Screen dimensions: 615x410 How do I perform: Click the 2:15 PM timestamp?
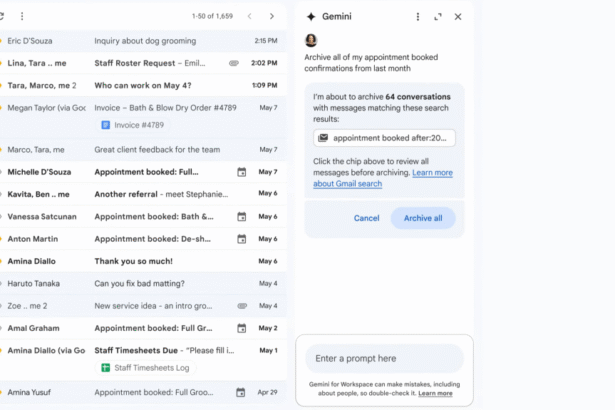[266, 41]
